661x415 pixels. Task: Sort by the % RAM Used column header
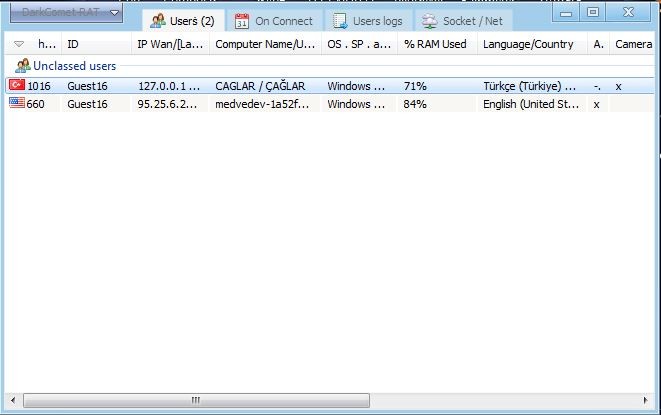click(x=437, y=44)
